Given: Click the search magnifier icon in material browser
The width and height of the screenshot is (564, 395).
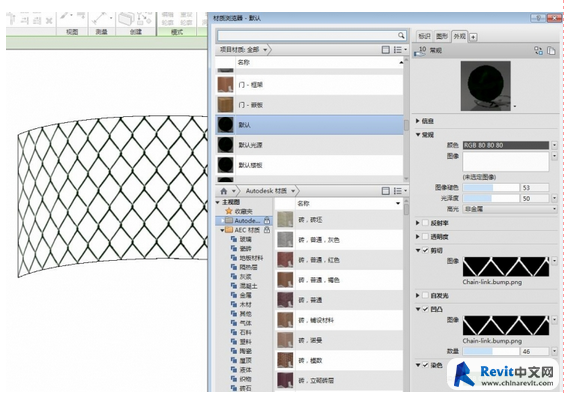Looking at the screenshot, I should click(x=401, y=35).
